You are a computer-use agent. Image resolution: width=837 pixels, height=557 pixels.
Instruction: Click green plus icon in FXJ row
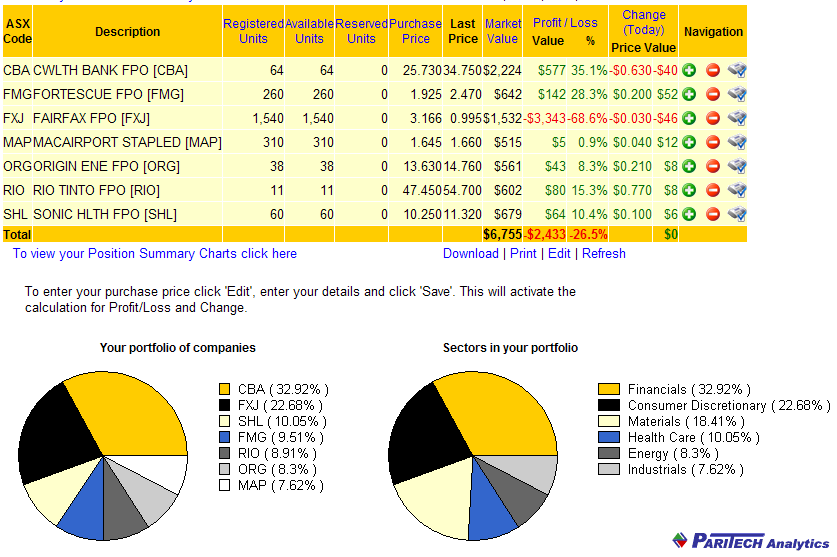pyautogui.click(x=689, y=118)
